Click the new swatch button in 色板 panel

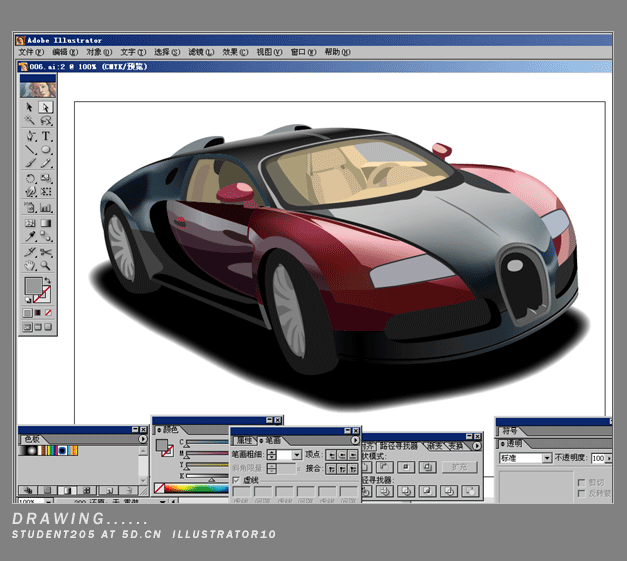point(109,490)
